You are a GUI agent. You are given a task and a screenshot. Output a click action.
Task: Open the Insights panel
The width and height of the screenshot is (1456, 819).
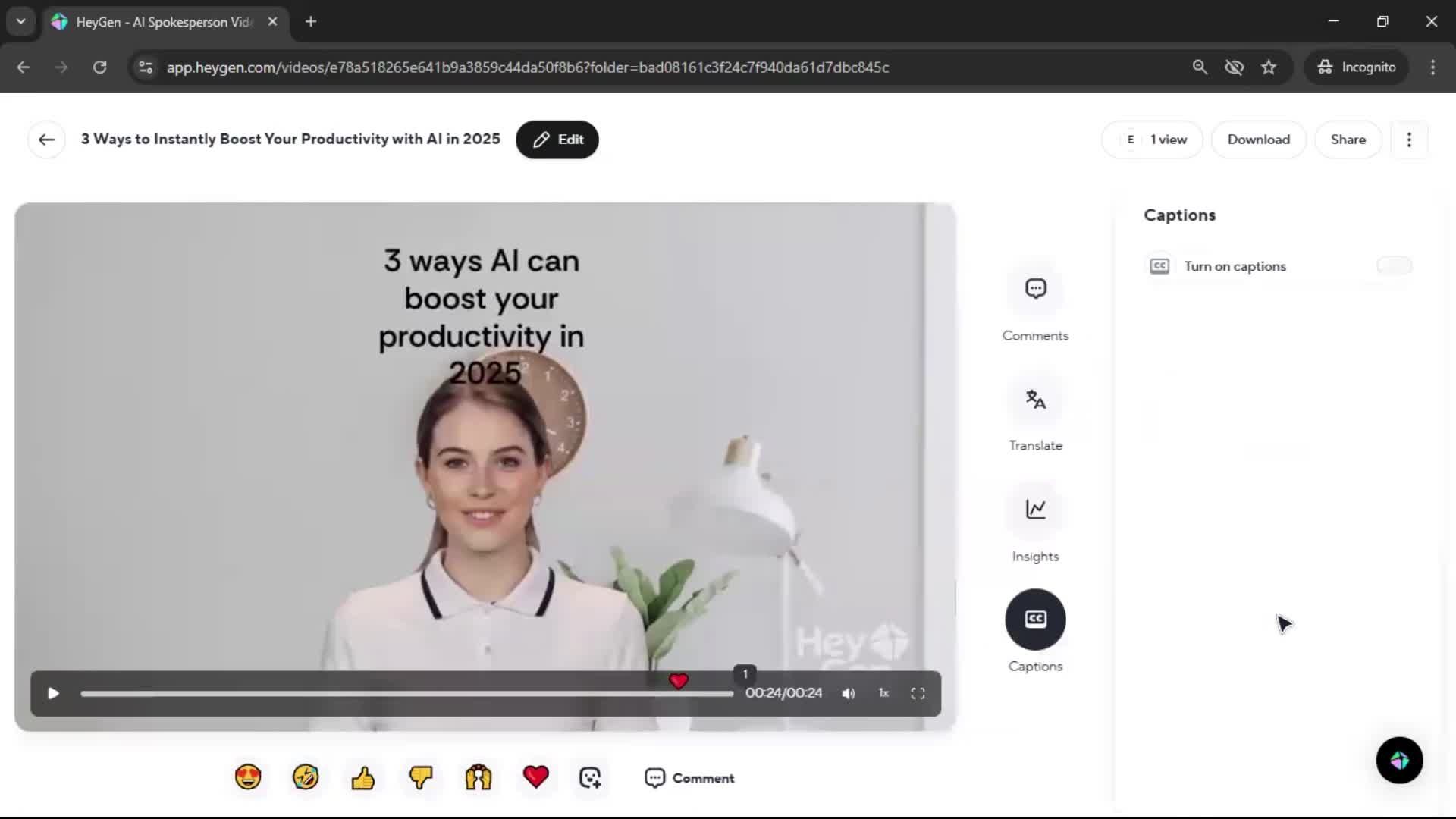1035,510
